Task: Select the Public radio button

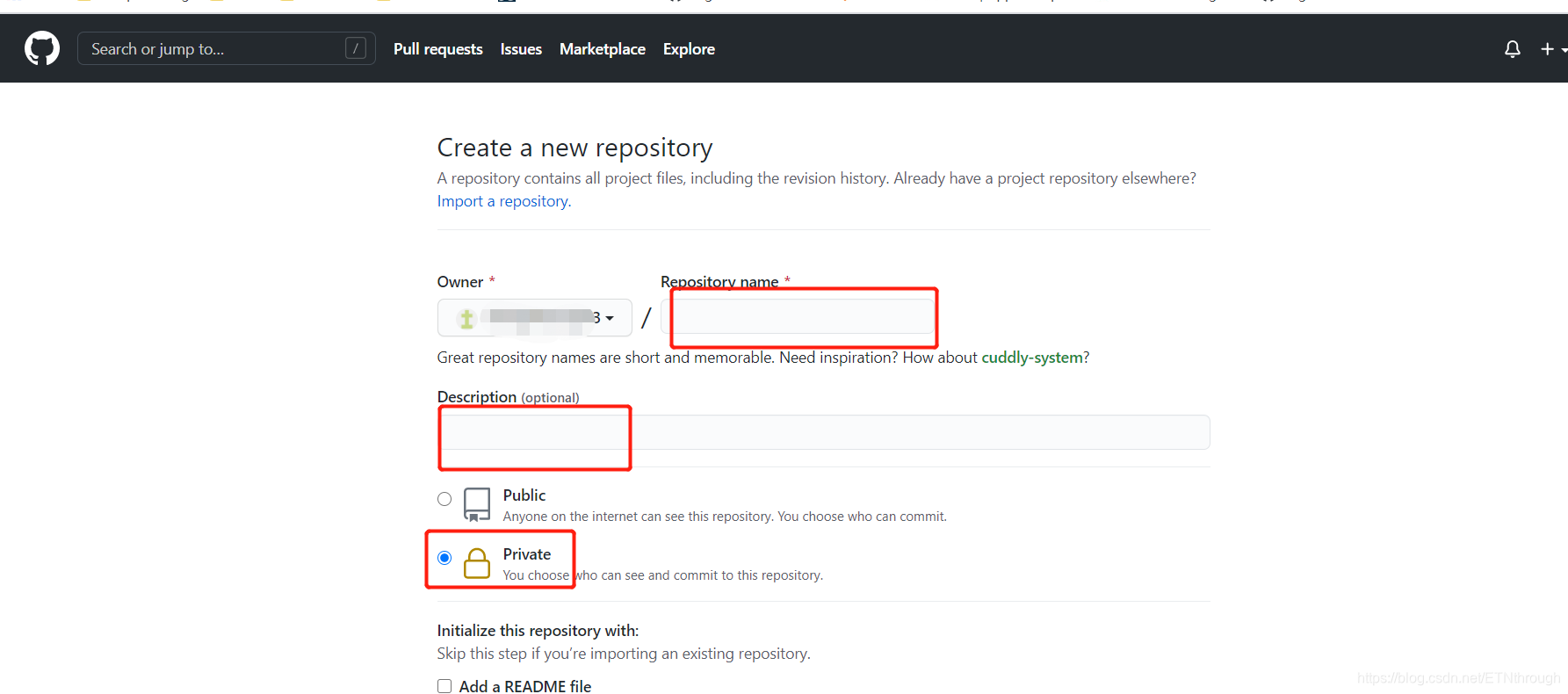Action: point(444,499)
